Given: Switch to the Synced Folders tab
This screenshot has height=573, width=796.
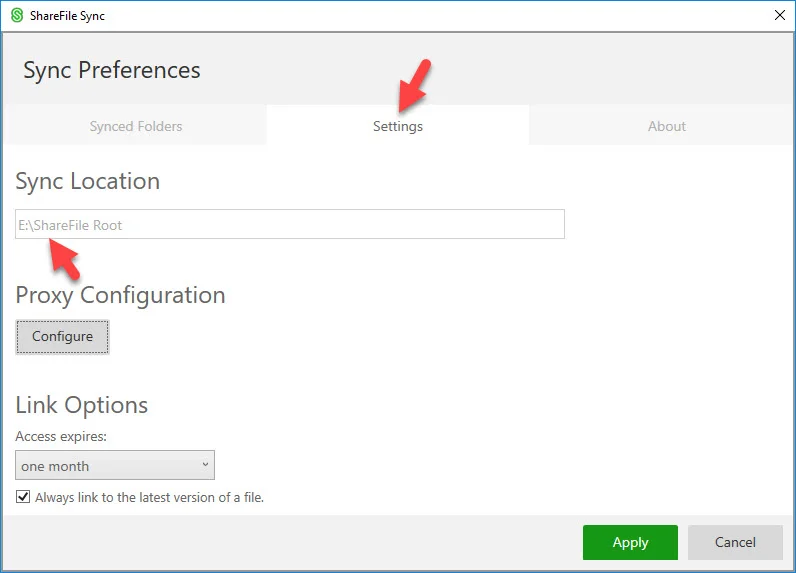Looking at the screenshot, I should point(136,126).
